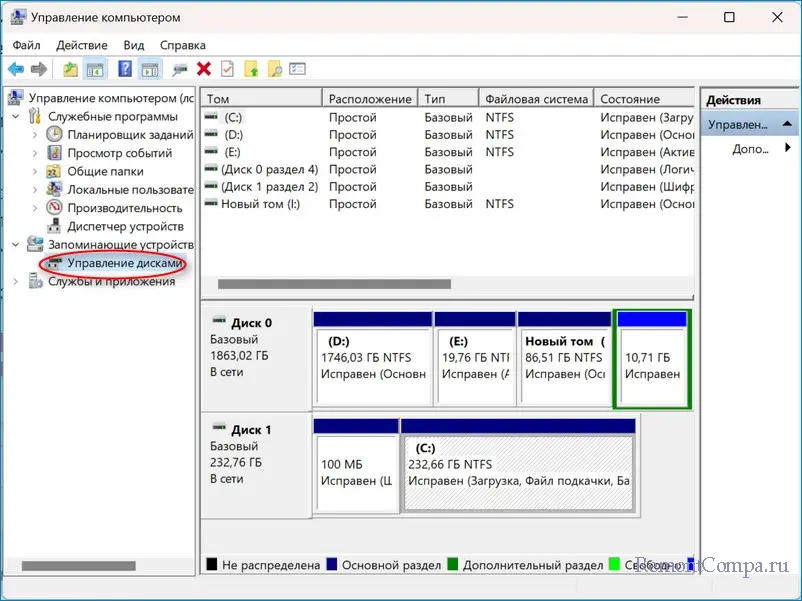Select Диспетчер устройств in the tree

[x=124, y=226]
